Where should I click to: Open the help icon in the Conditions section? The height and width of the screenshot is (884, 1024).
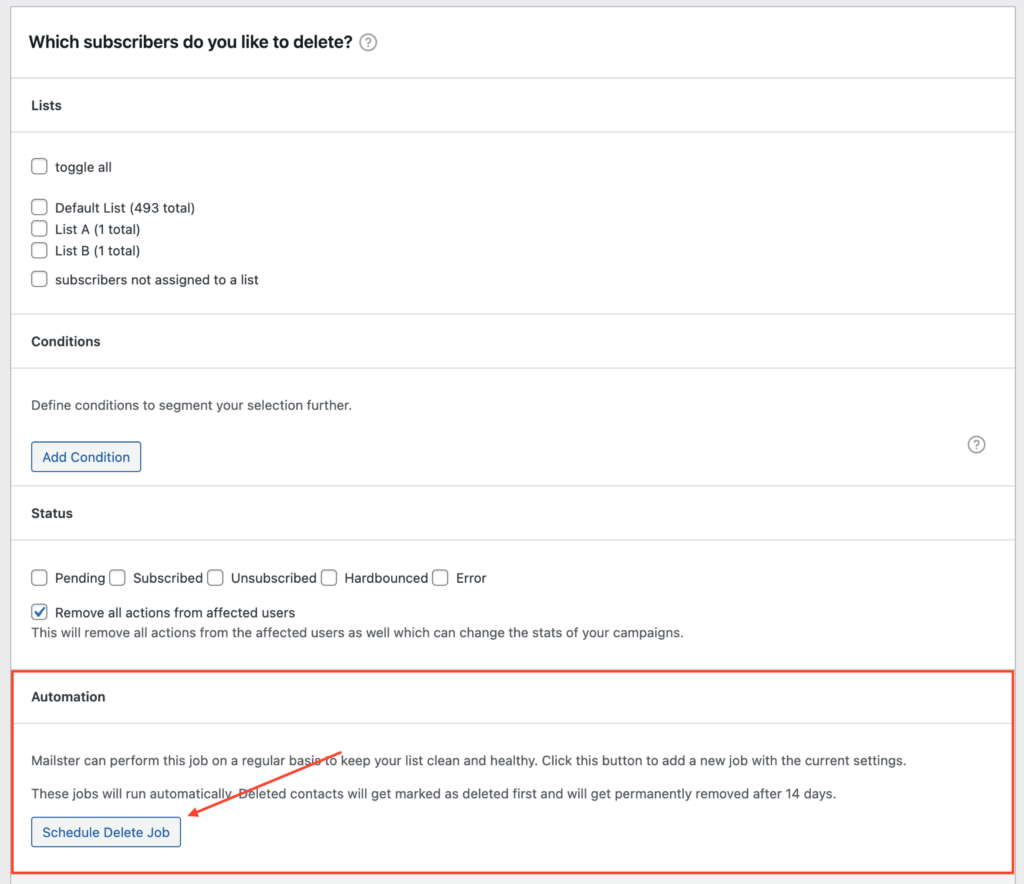[x=977, y=445]
